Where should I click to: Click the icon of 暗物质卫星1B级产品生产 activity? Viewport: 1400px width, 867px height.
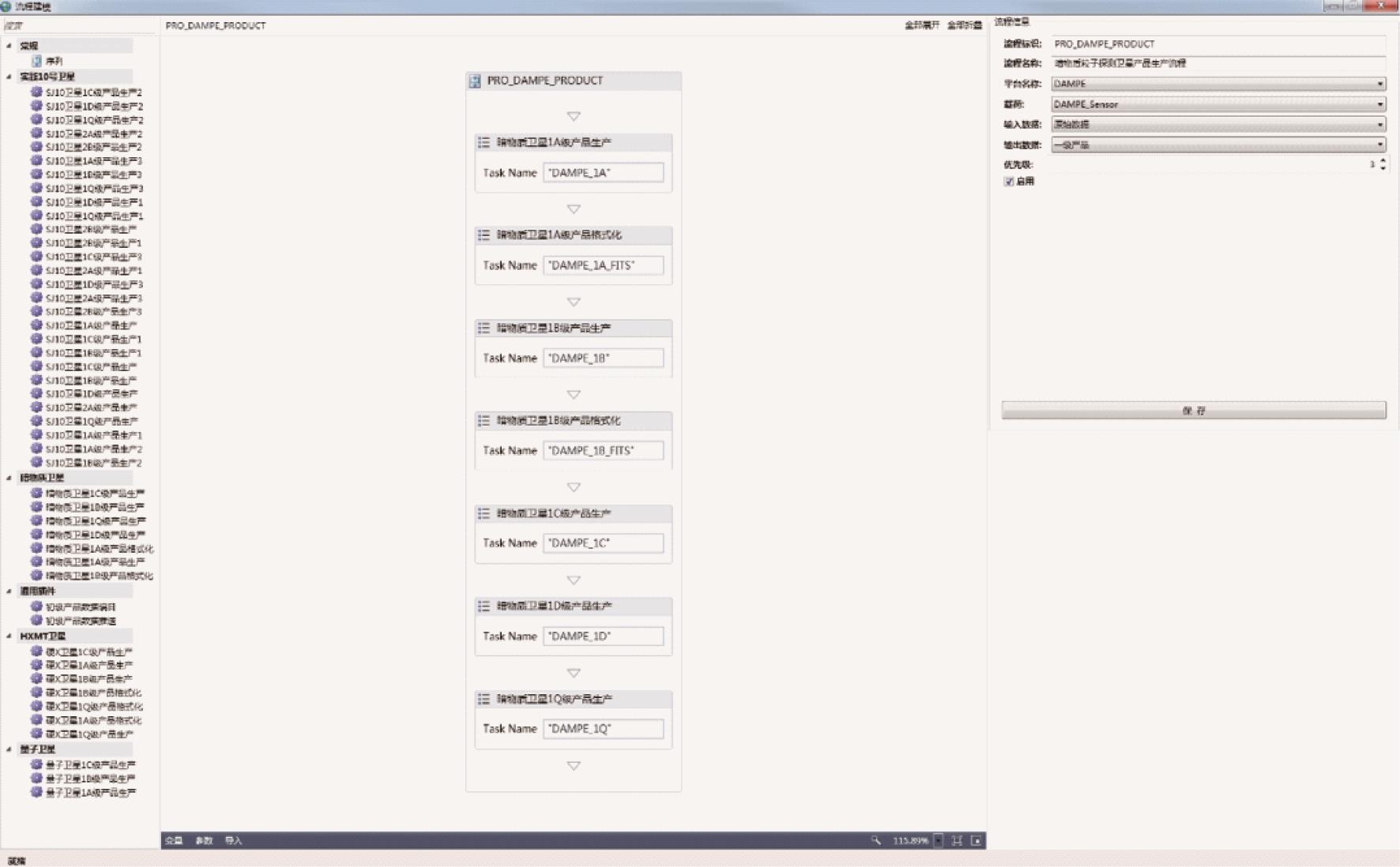point(484,328)
